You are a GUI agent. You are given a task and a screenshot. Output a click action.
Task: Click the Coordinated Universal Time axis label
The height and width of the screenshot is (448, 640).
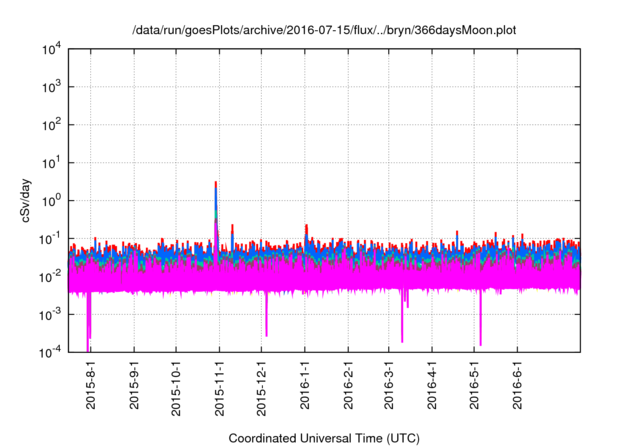325,439
